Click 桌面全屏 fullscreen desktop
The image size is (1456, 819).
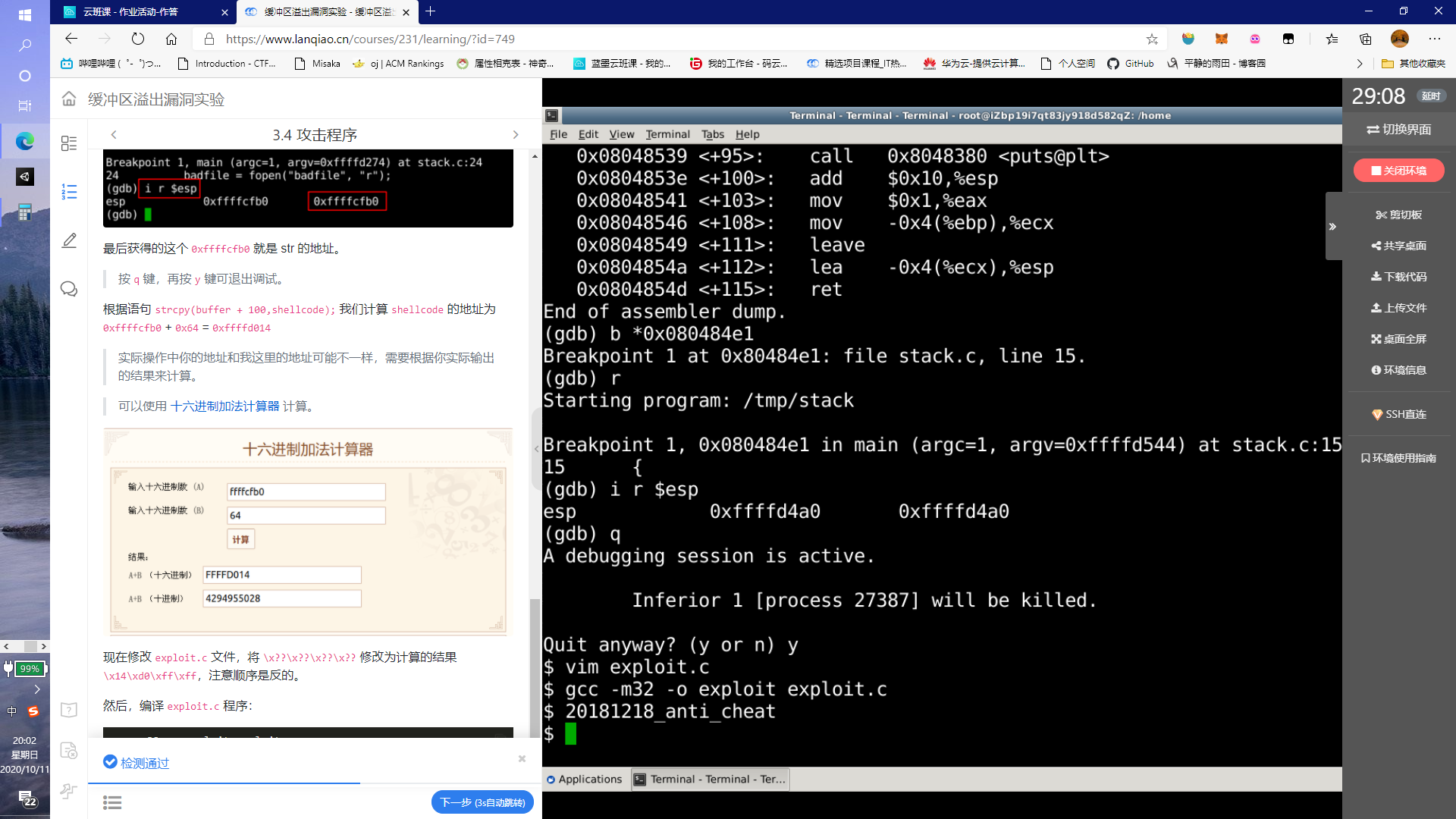(x=1398, y=339)
